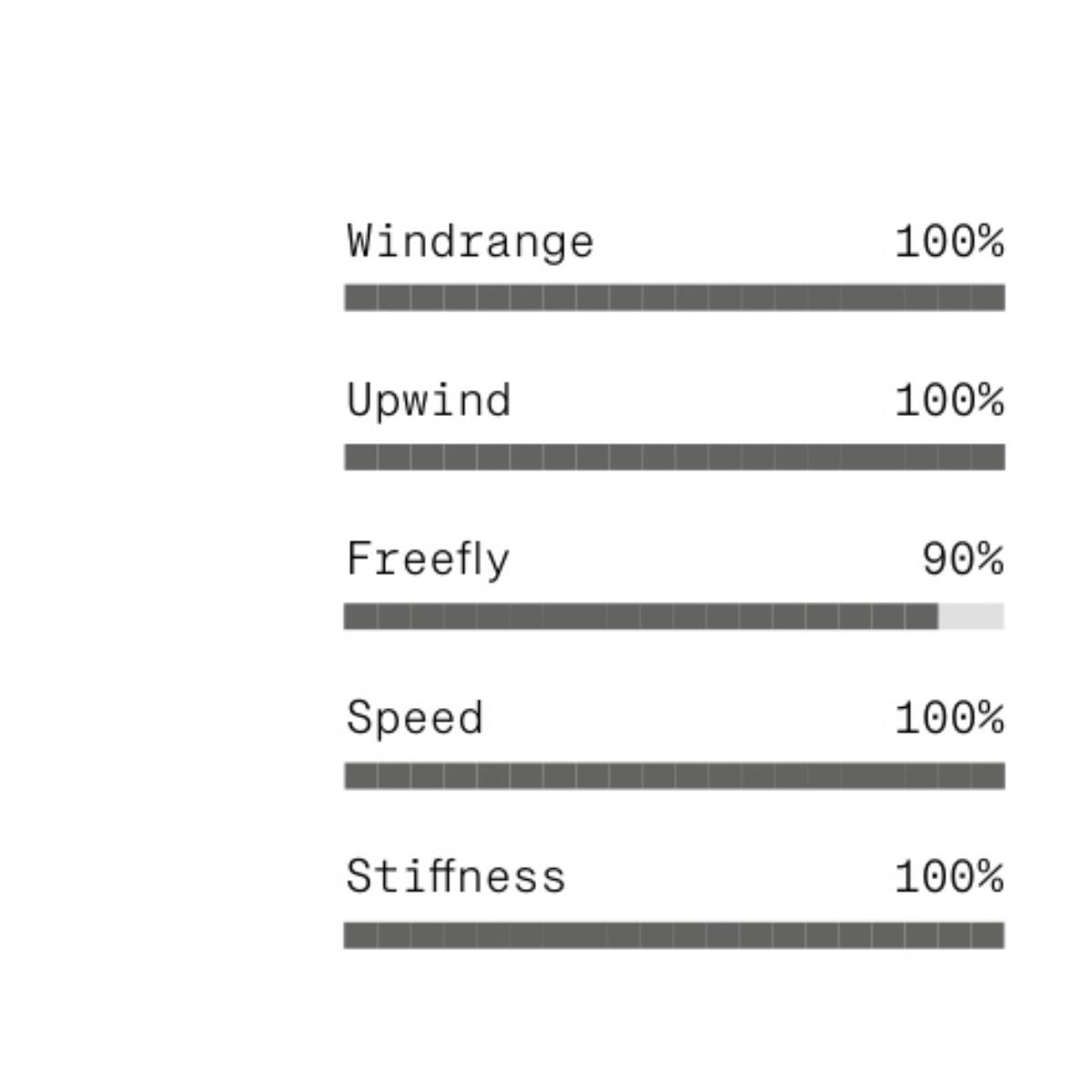The width and height of the screenshot is (1092, 1092).
Task: Click the Upwind rating bar
Action: point(674,457)
